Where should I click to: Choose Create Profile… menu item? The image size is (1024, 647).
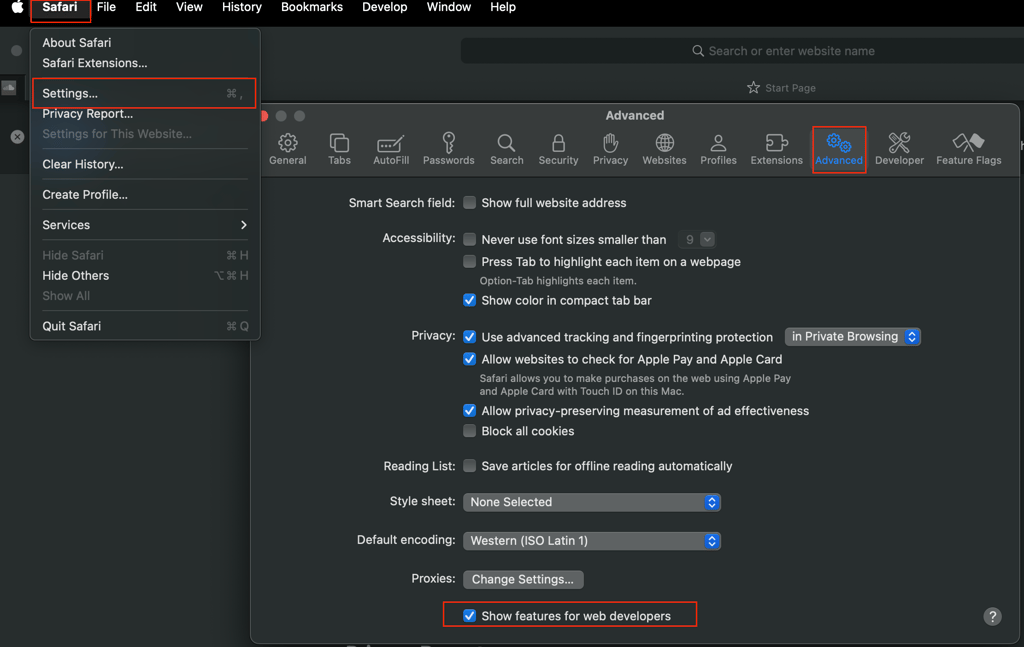click(x=145, y=195)
